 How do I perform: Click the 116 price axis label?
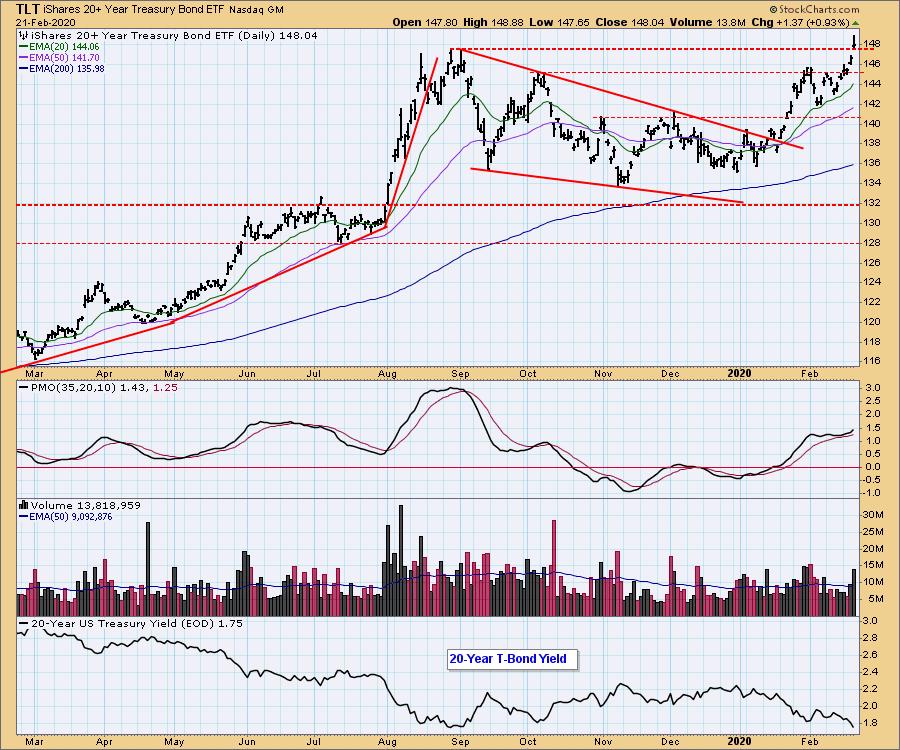pyautogui.click(x=872, y=361)
